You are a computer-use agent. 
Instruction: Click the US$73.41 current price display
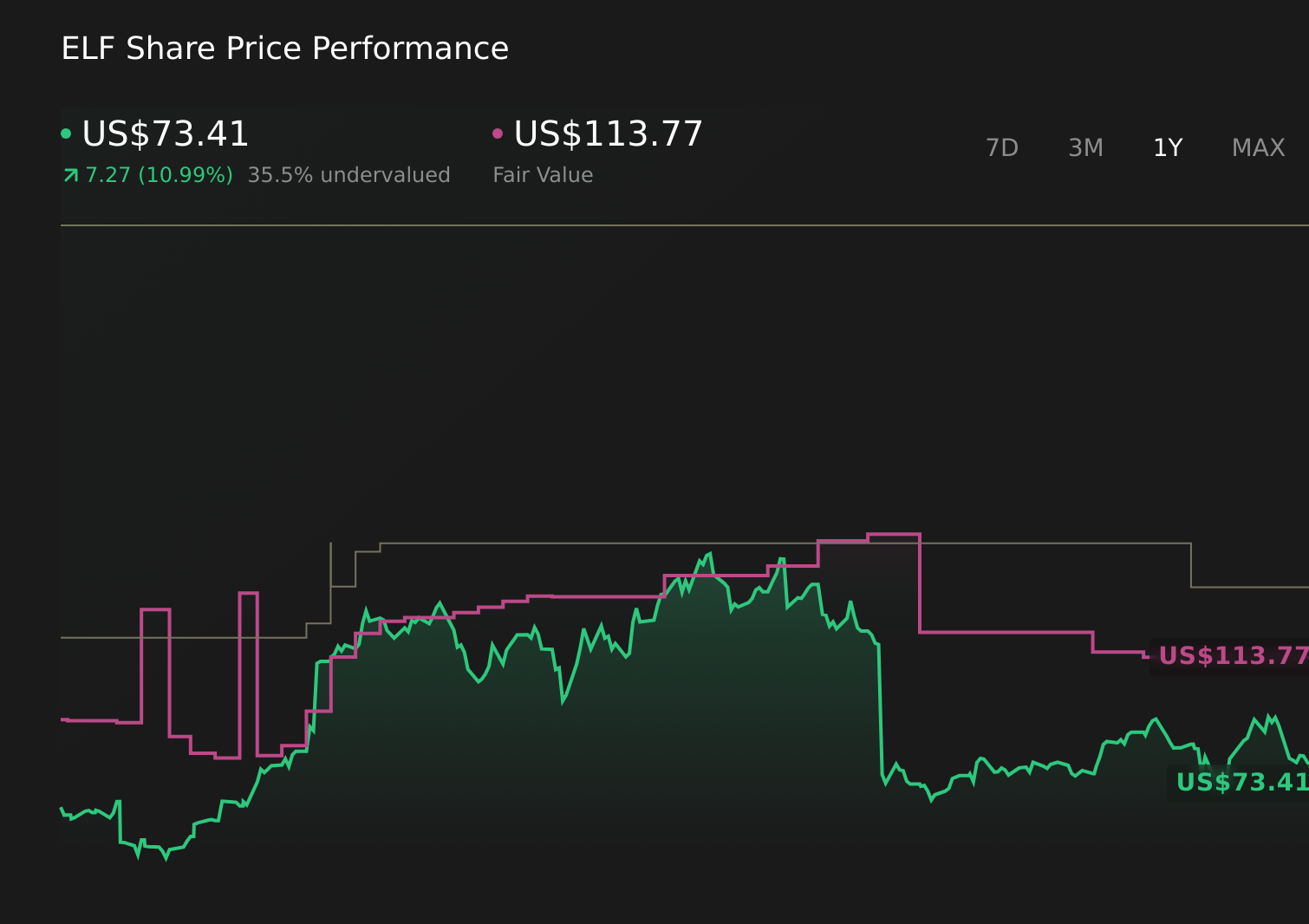coord(165,134)
